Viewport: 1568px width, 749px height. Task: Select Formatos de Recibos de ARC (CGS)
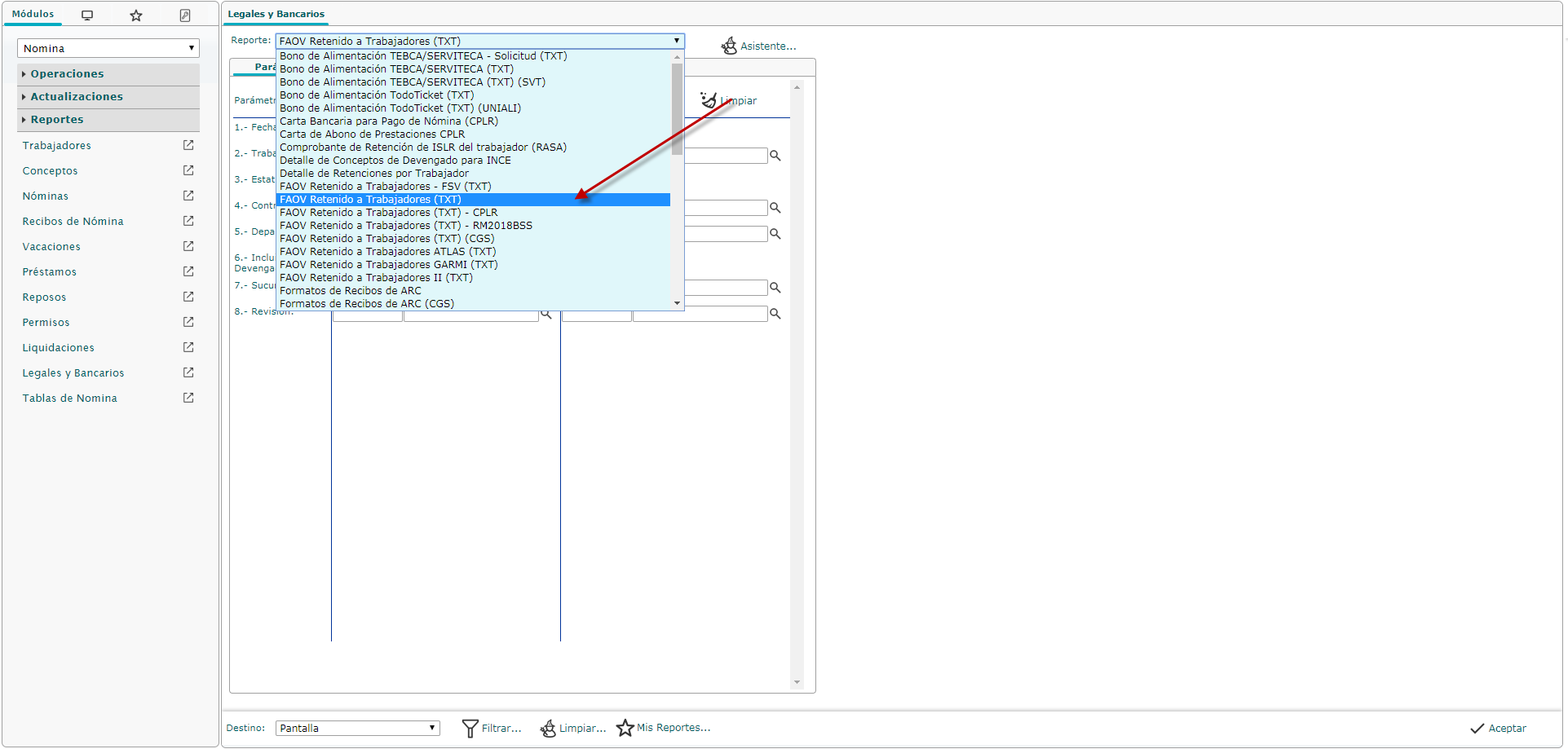pos(474,304)
